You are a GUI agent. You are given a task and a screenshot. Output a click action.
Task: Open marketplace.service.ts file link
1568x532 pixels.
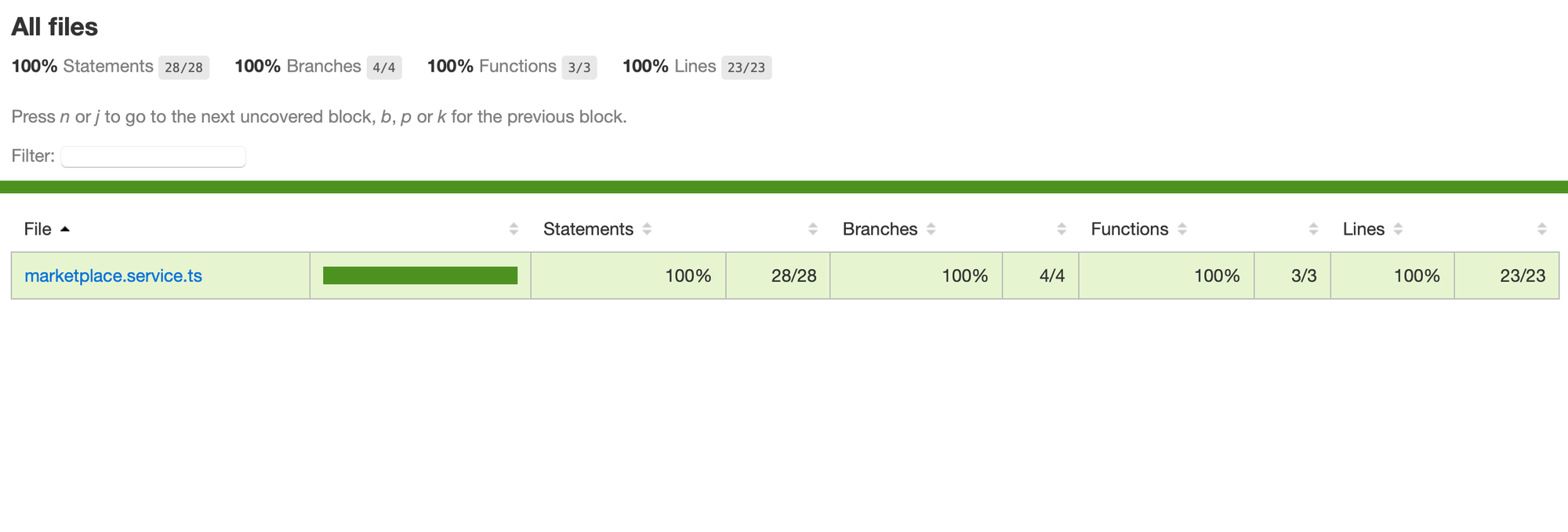[113, 276]
